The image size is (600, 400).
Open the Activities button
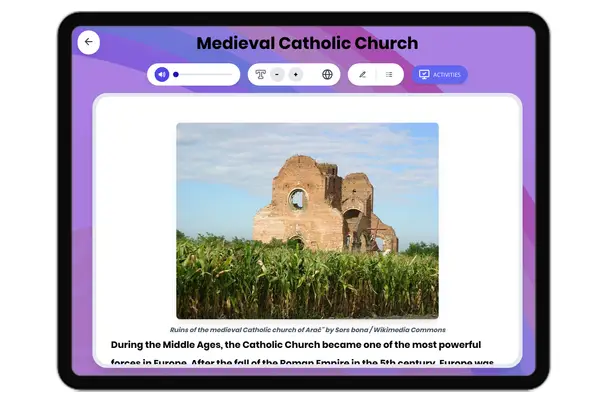[x=440, y=74]
